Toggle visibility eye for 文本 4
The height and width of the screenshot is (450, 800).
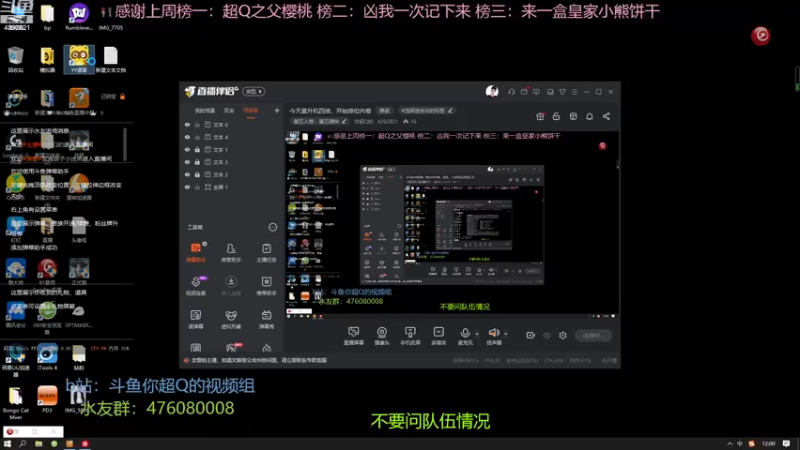[x=187, y=137]
